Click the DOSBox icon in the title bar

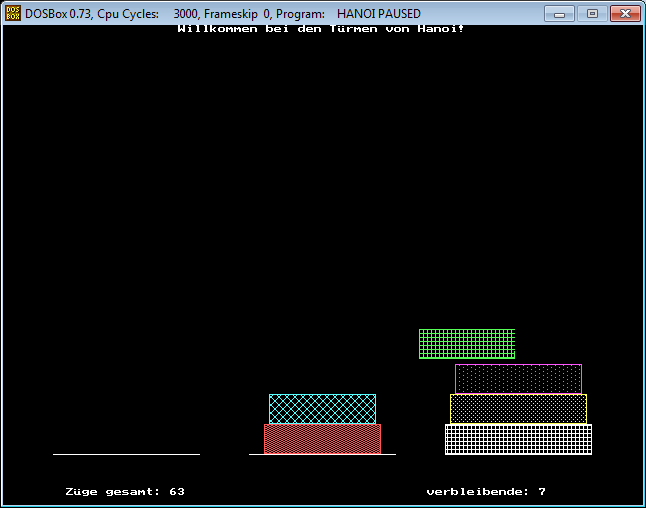pos(13,14)
